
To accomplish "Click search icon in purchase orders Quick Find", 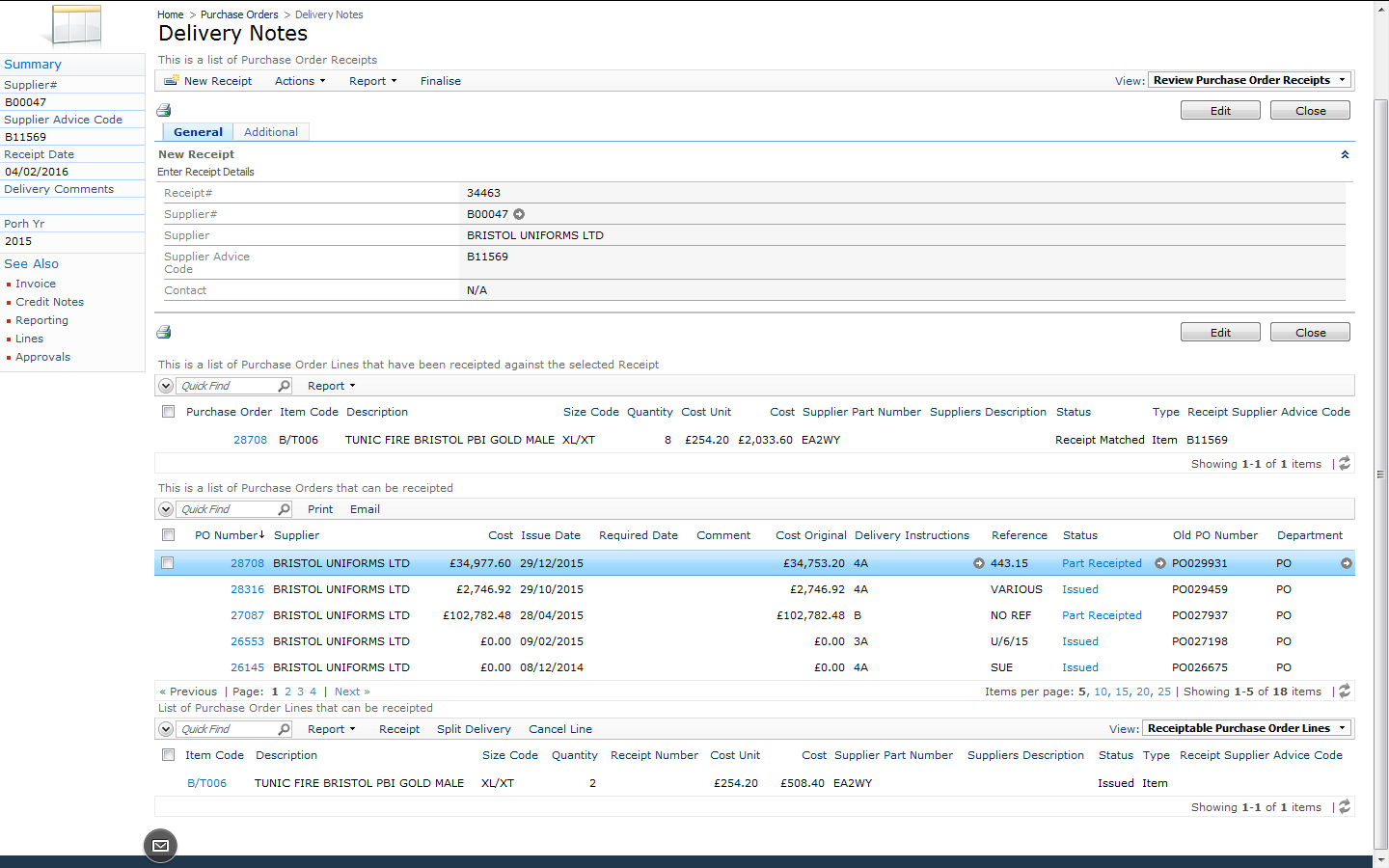I will pyautogui.click(x=284, y=509).
